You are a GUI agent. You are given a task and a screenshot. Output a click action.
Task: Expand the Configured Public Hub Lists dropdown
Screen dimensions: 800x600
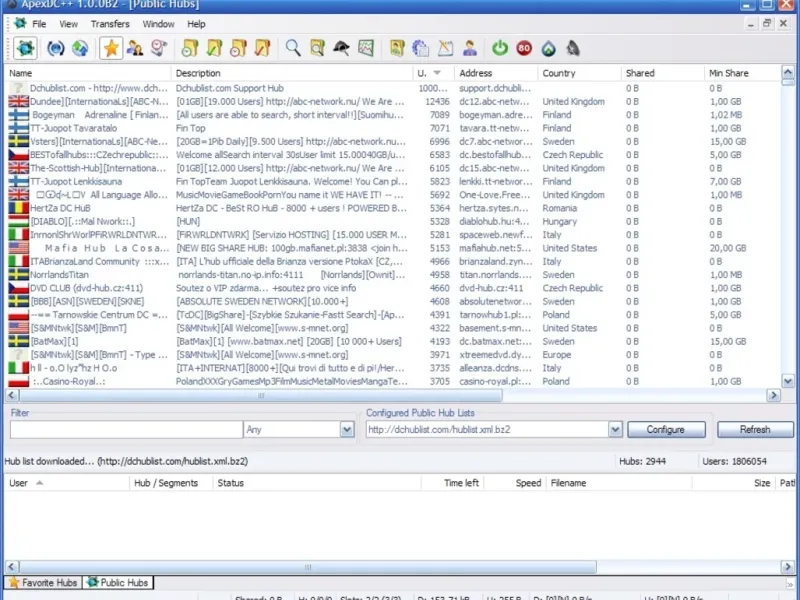[615, 430]
